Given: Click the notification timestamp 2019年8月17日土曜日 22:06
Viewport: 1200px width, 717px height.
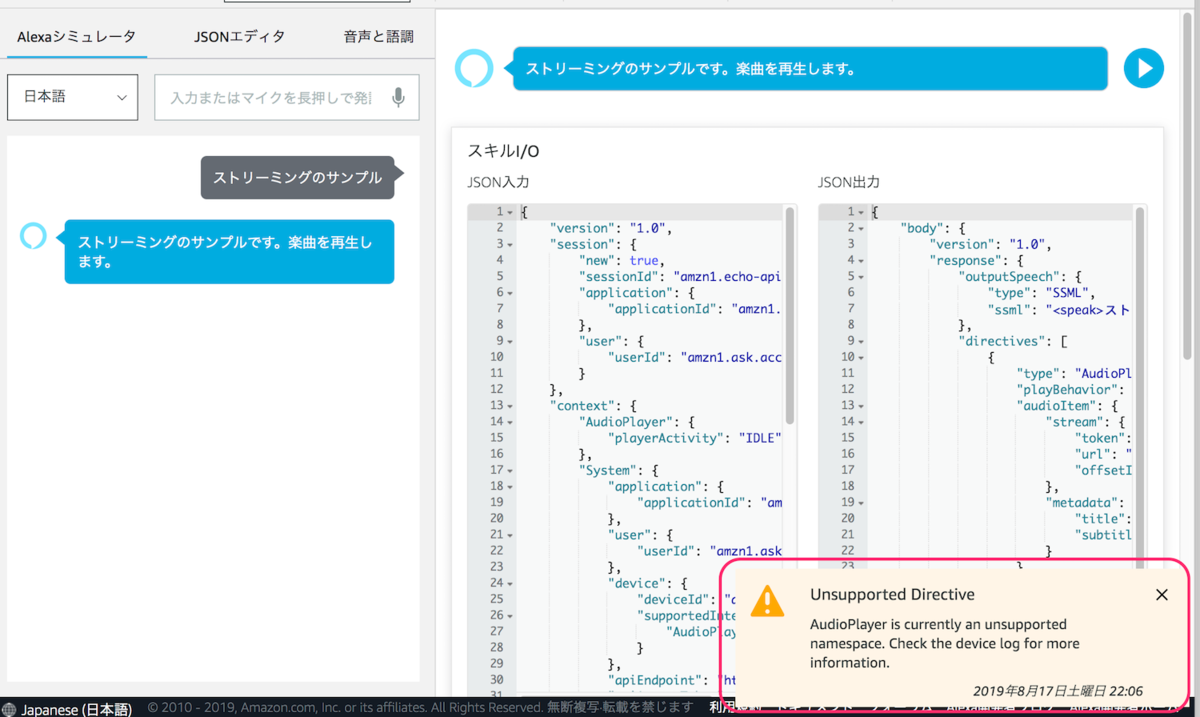Looking at the screenshot, I should 1057,690.
